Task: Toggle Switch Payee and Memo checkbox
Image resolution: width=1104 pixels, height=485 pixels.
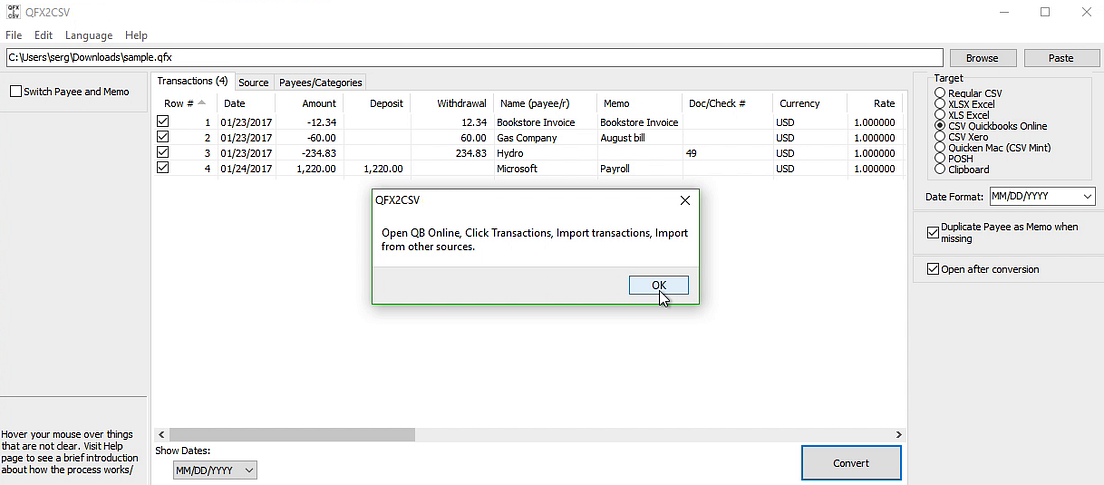Action: (x=70, y=92)
